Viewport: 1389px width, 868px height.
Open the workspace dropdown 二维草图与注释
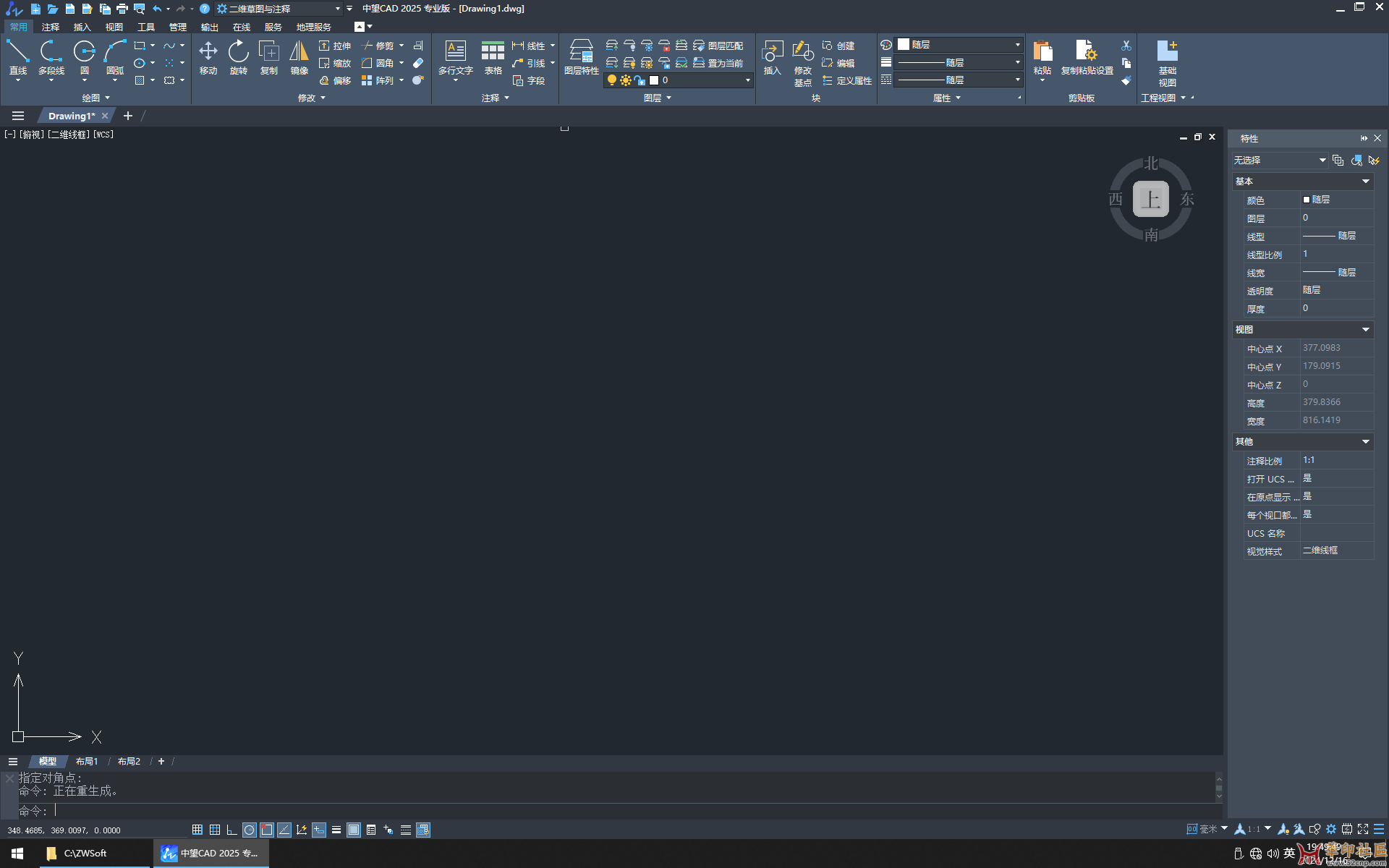pos(279,9)
